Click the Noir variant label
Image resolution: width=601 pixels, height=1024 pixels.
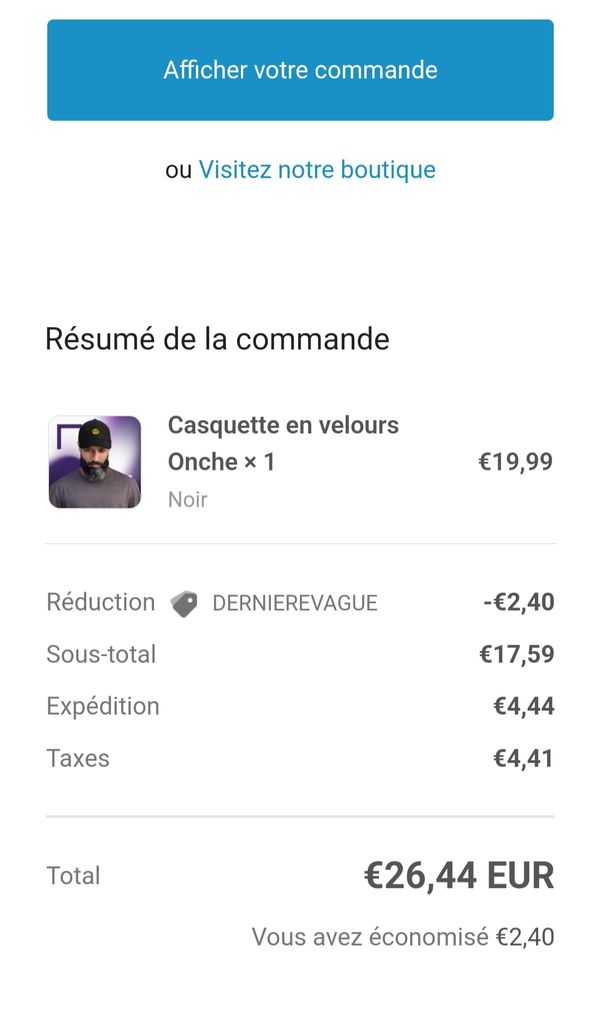click(187, 499)
